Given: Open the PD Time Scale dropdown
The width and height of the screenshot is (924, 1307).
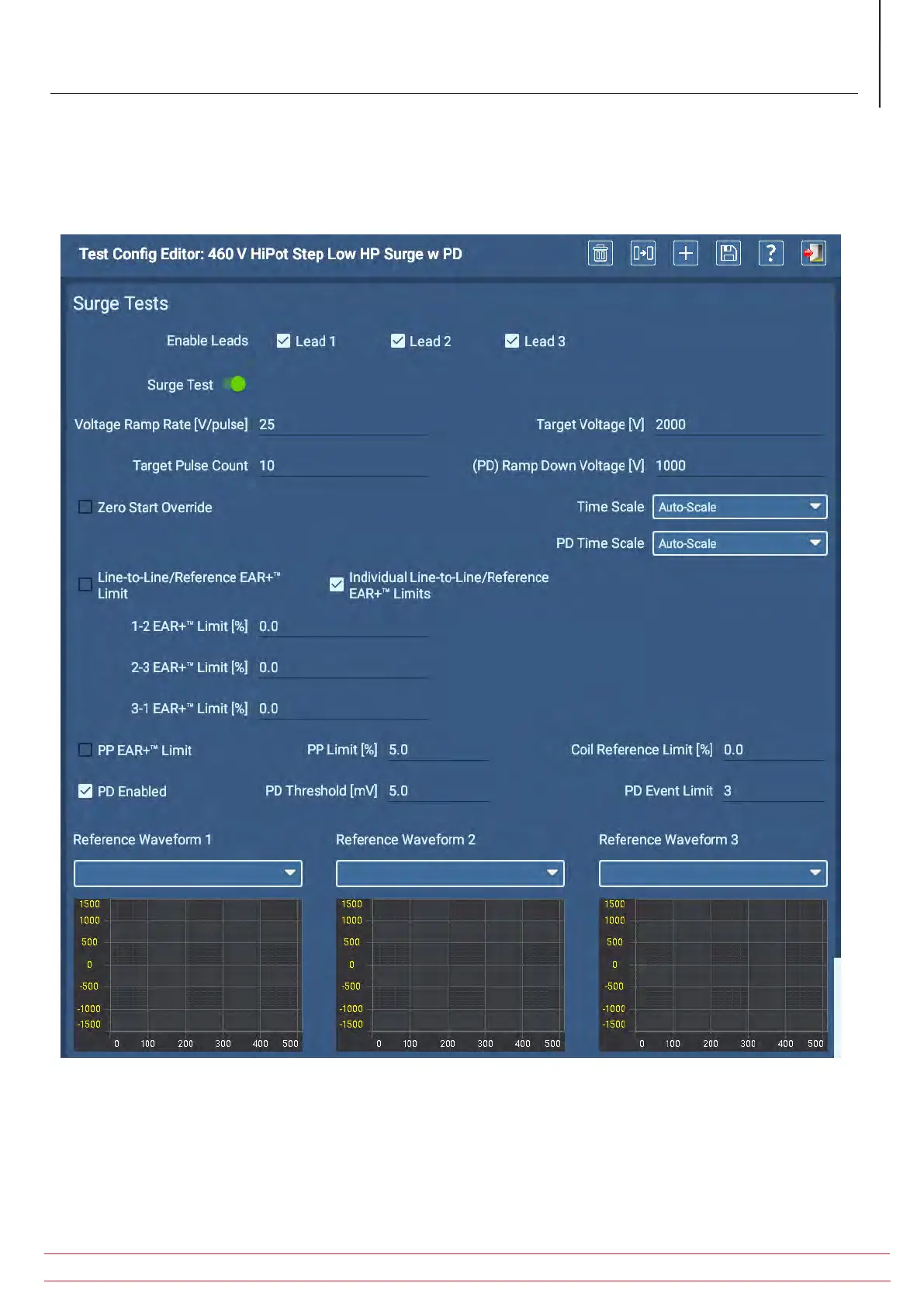Looking at the screenshot, I should pos(740,543).
